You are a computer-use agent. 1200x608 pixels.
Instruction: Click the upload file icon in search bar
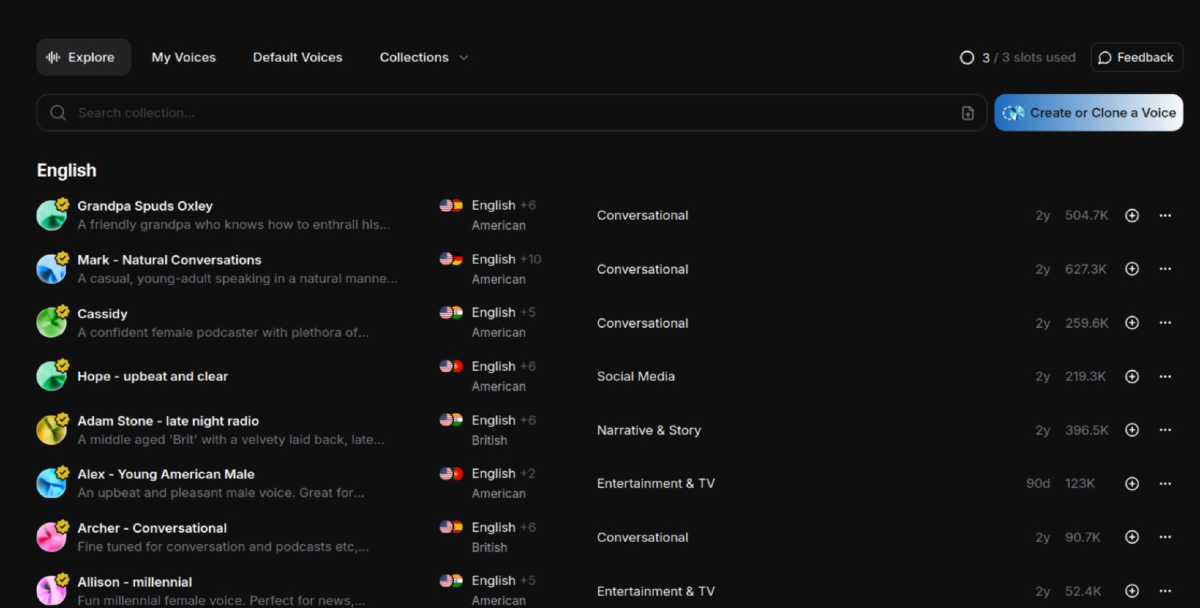[967, 113]
